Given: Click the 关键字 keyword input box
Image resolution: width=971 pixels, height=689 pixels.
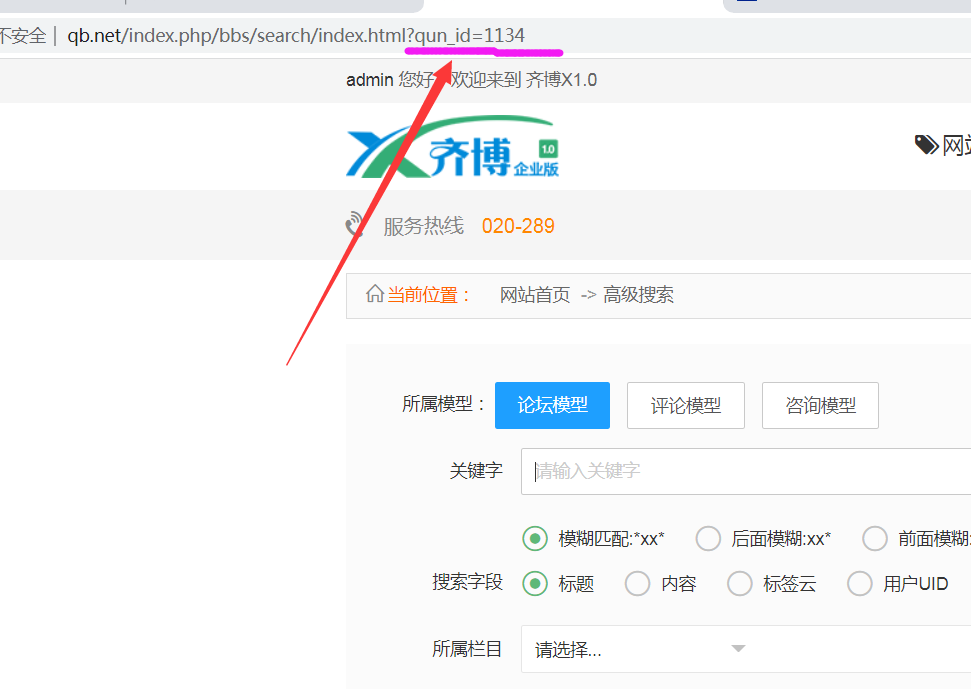Looking at the screenshot, I should 745,470.
